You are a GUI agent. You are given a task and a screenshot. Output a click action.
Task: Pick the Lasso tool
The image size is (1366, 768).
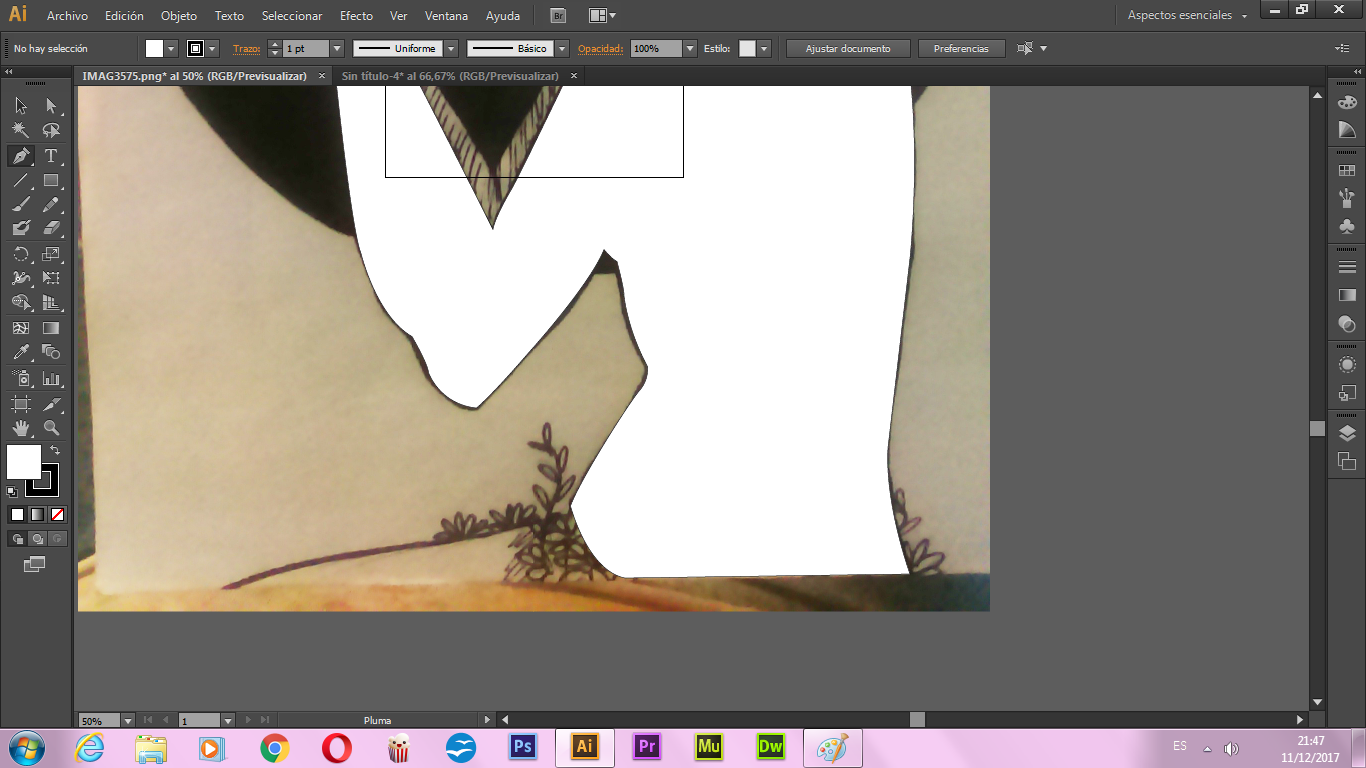51,131
